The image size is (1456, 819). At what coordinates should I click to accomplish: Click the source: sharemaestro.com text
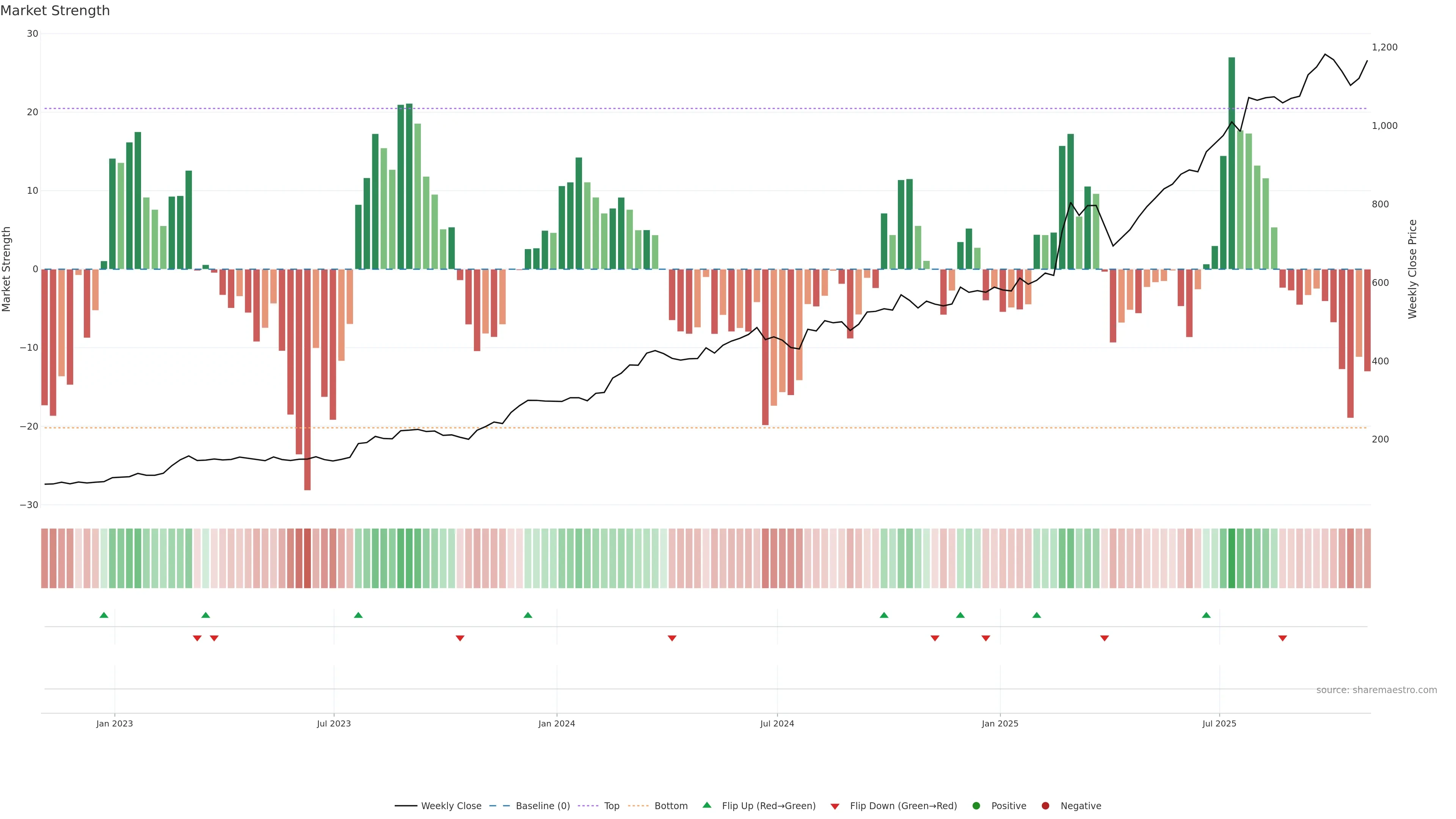pos(1376,690)
